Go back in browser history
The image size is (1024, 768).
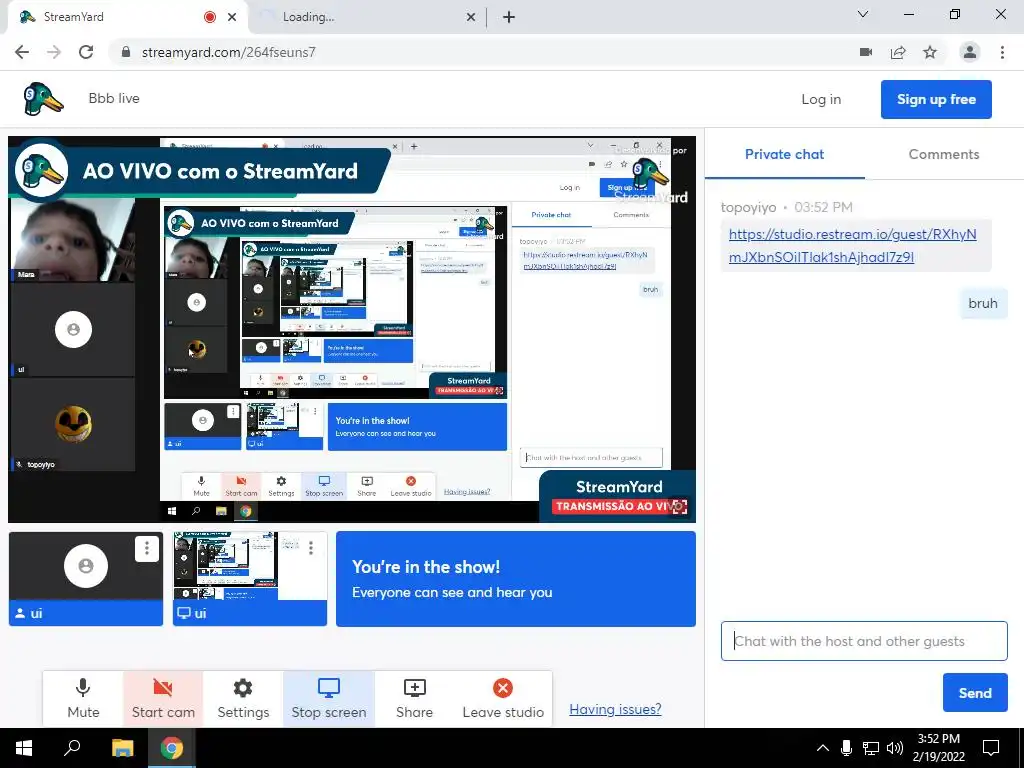pos(22,52)
